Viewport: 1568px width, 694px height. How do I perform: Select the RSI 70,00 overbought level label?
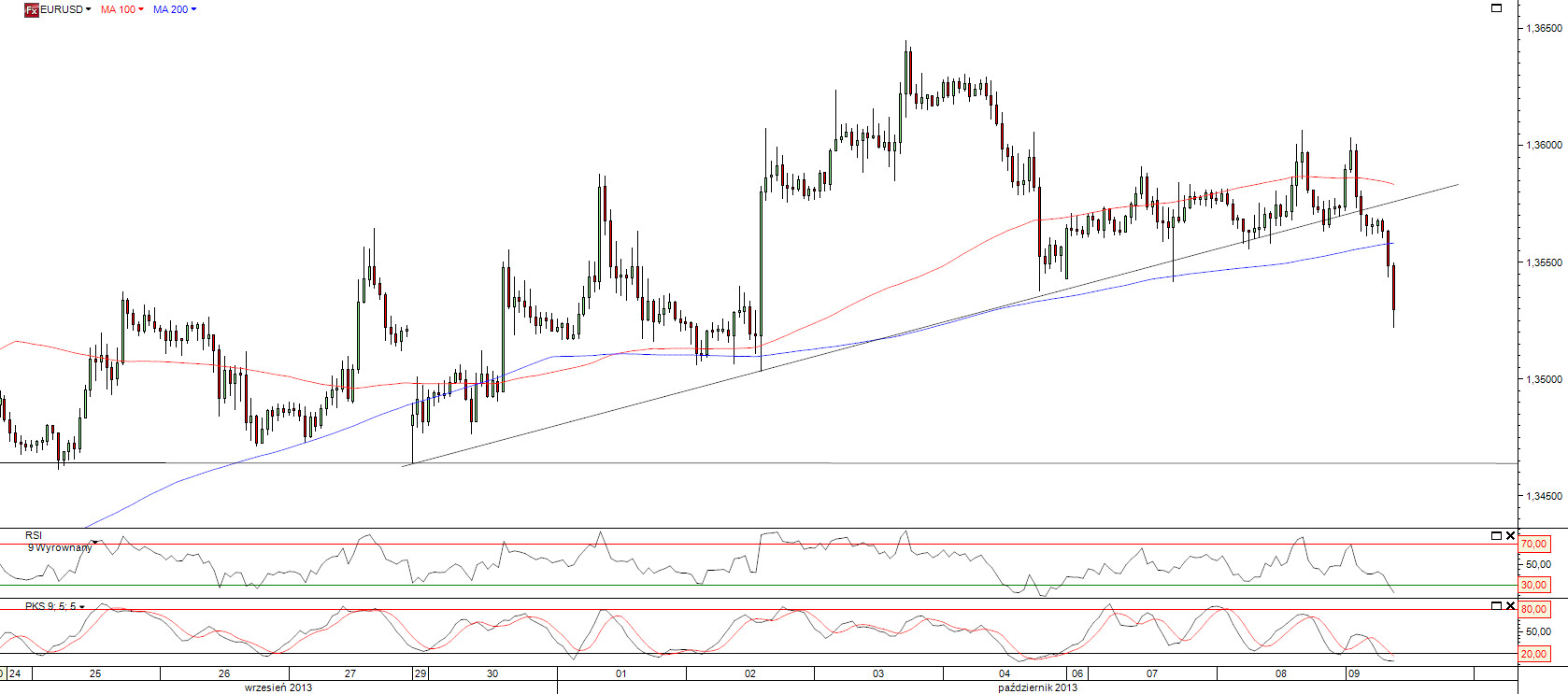1533,544
